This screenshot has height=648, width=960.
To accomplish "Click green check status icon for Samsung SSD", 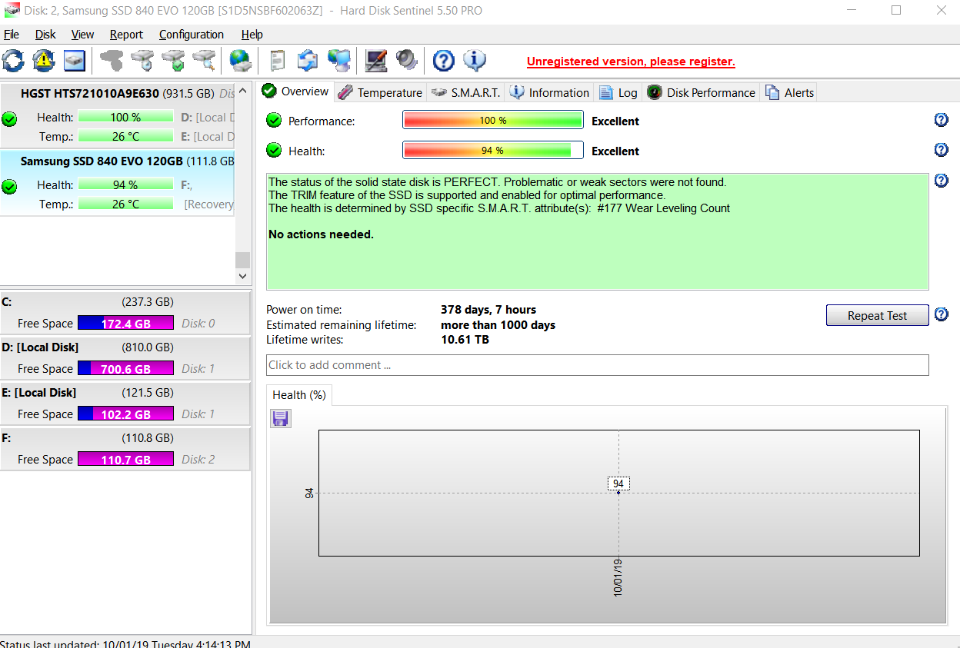I will coord(9,186).
